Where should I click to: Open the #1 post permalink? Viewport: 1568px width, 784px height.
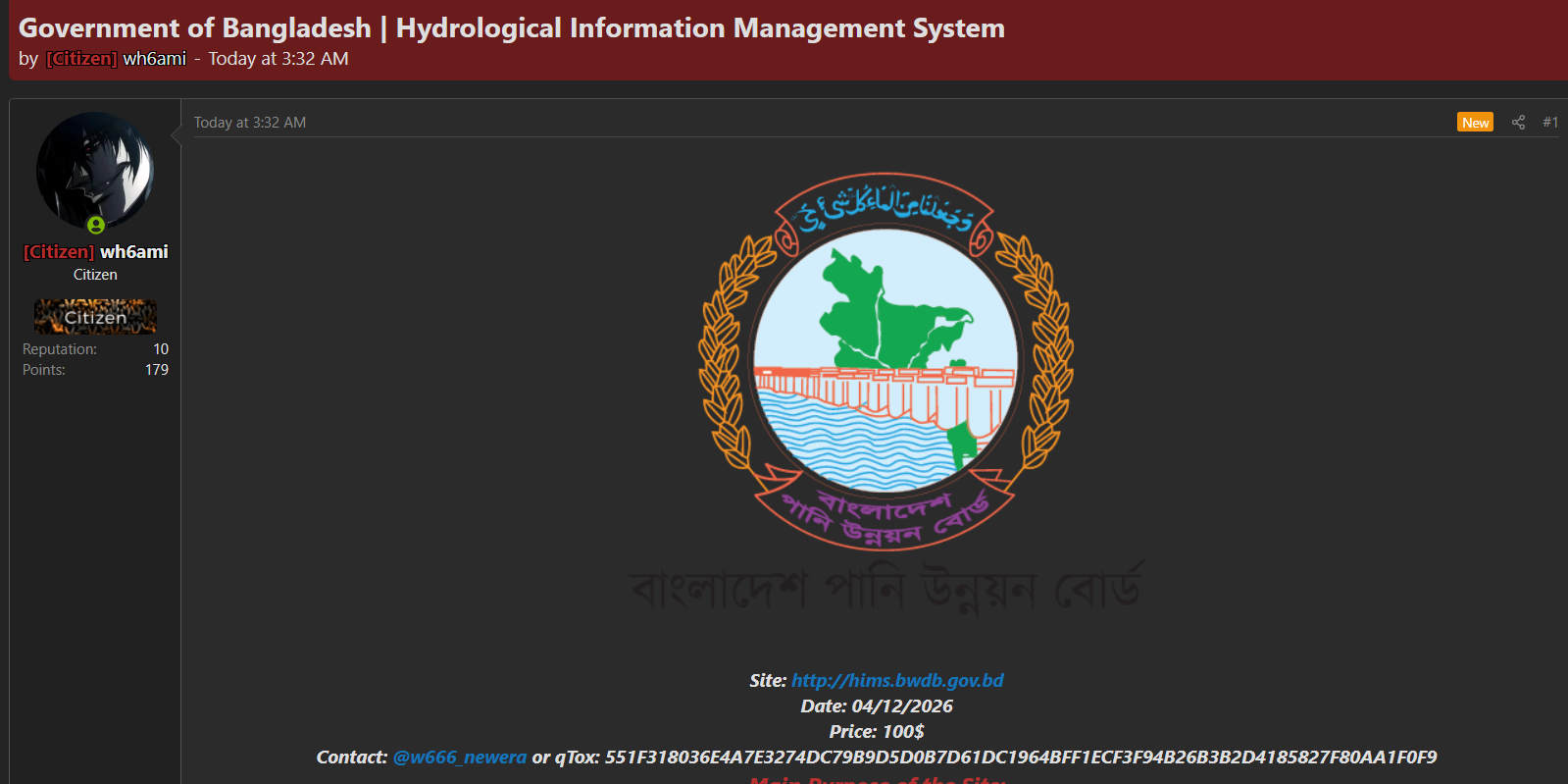coord(1549,123)
